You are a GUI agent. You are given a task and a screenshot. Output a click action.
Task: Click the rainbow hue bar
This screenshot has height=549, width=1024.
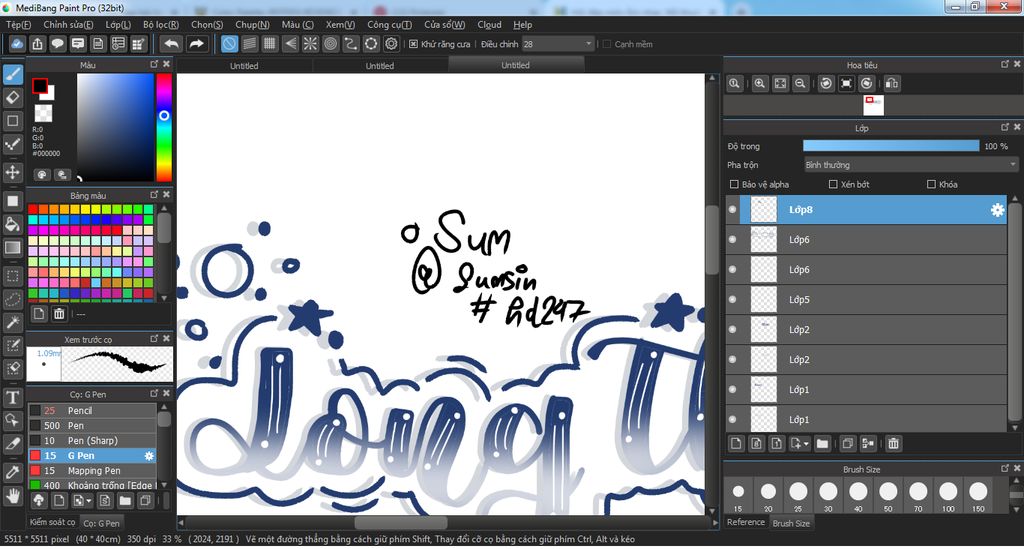[x=164, y=127]
